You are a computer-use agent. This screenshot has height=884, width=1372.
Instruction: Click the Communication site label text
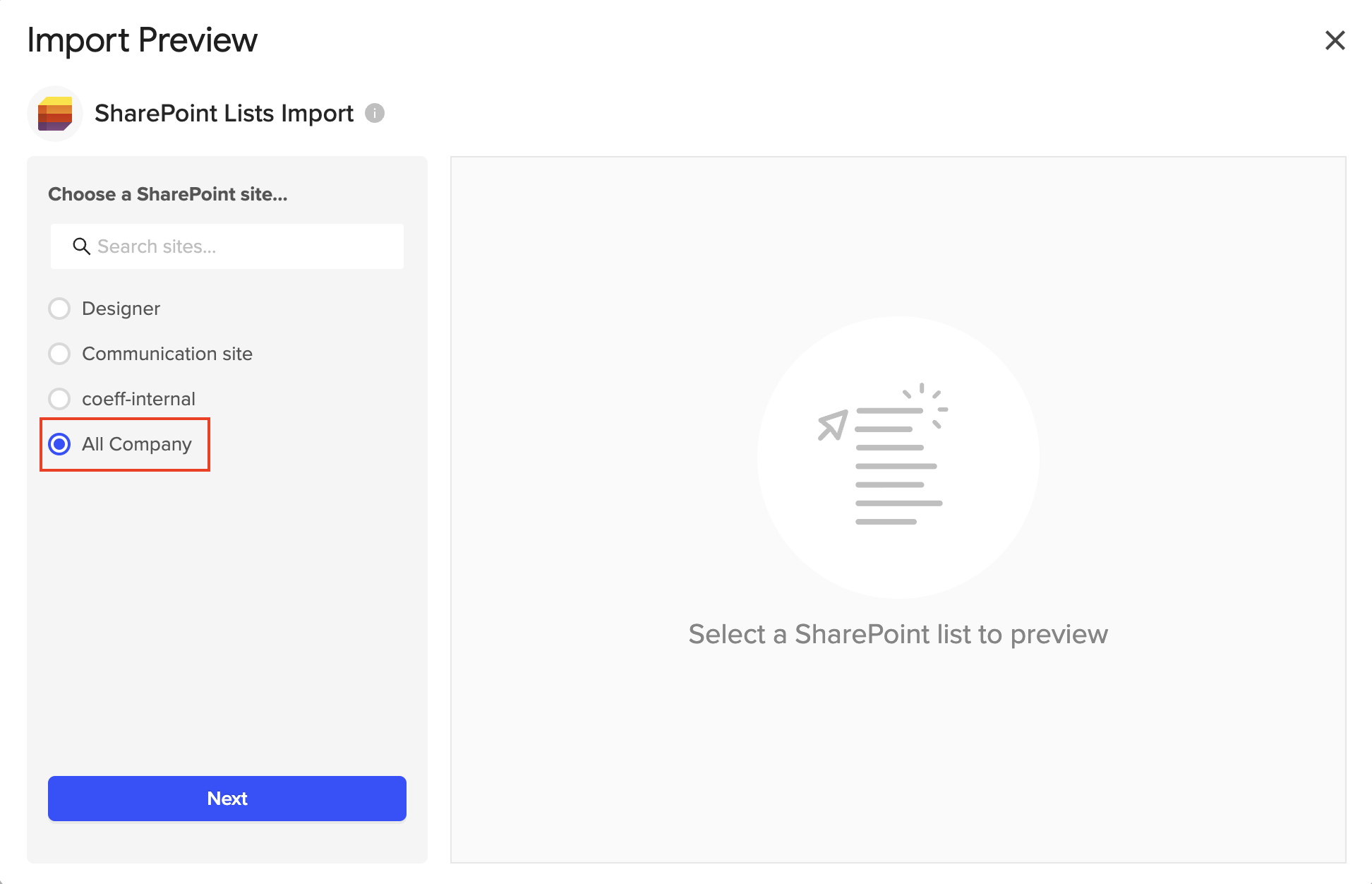point(167,354)
